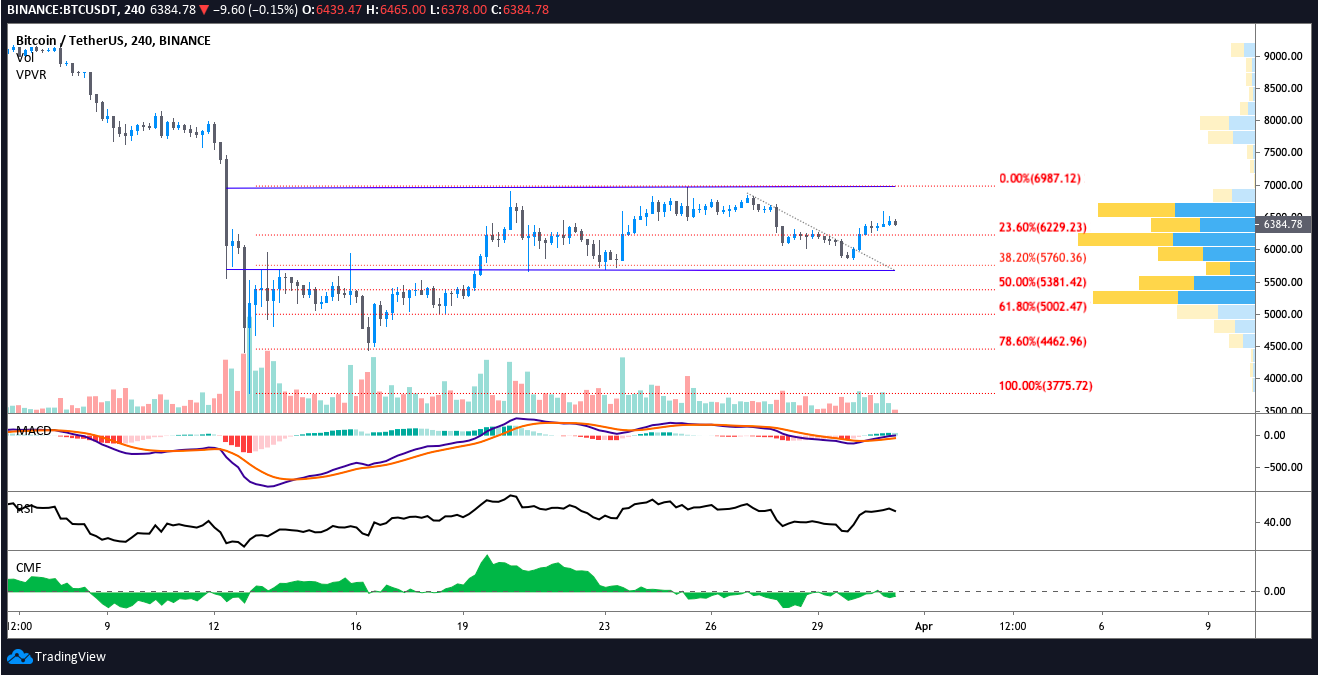
Task: Click the 38.20%(5760.36) Fibonacci label
Action: coord(1043,257)
